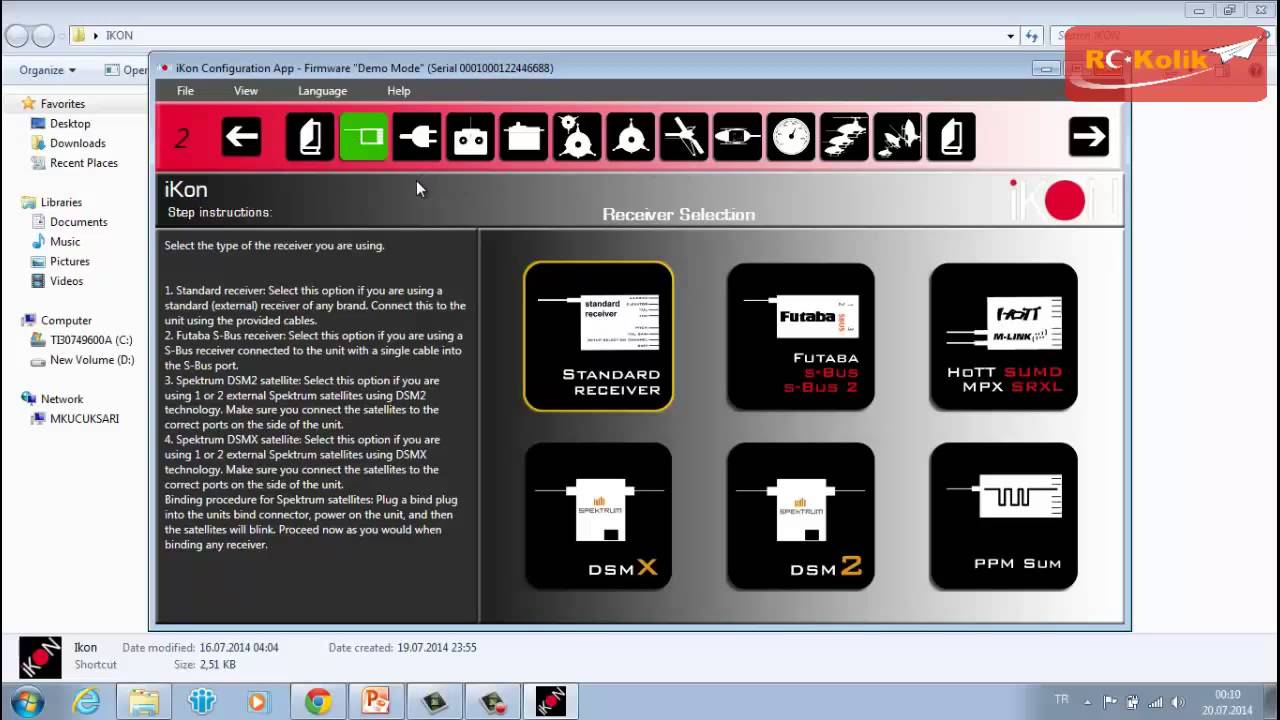Screen dimensions: 1280x720
Task: Open the first book step icon
Action: click(310, 137)
